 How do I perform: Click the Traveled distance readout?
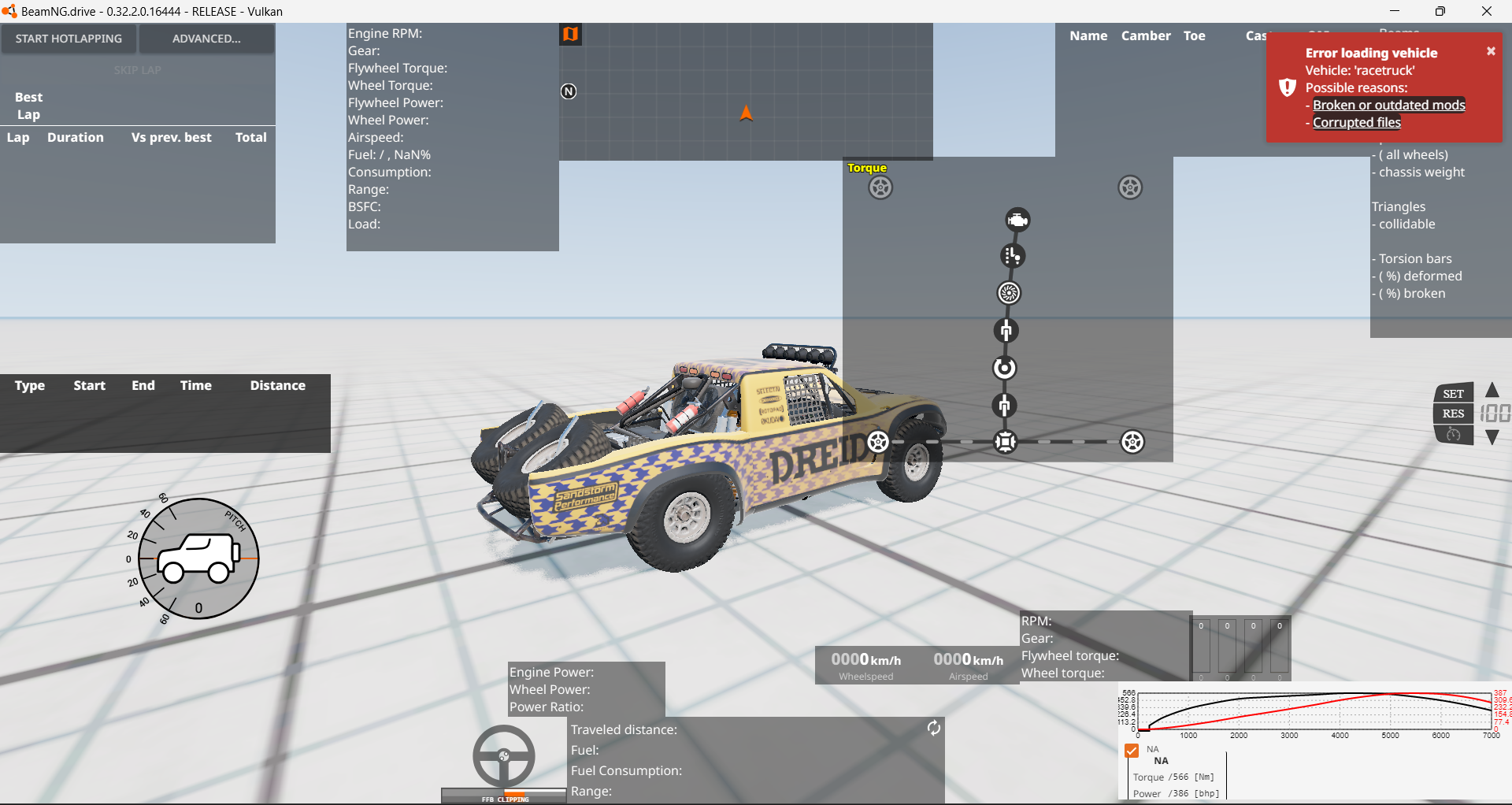(x=624, y=729)
